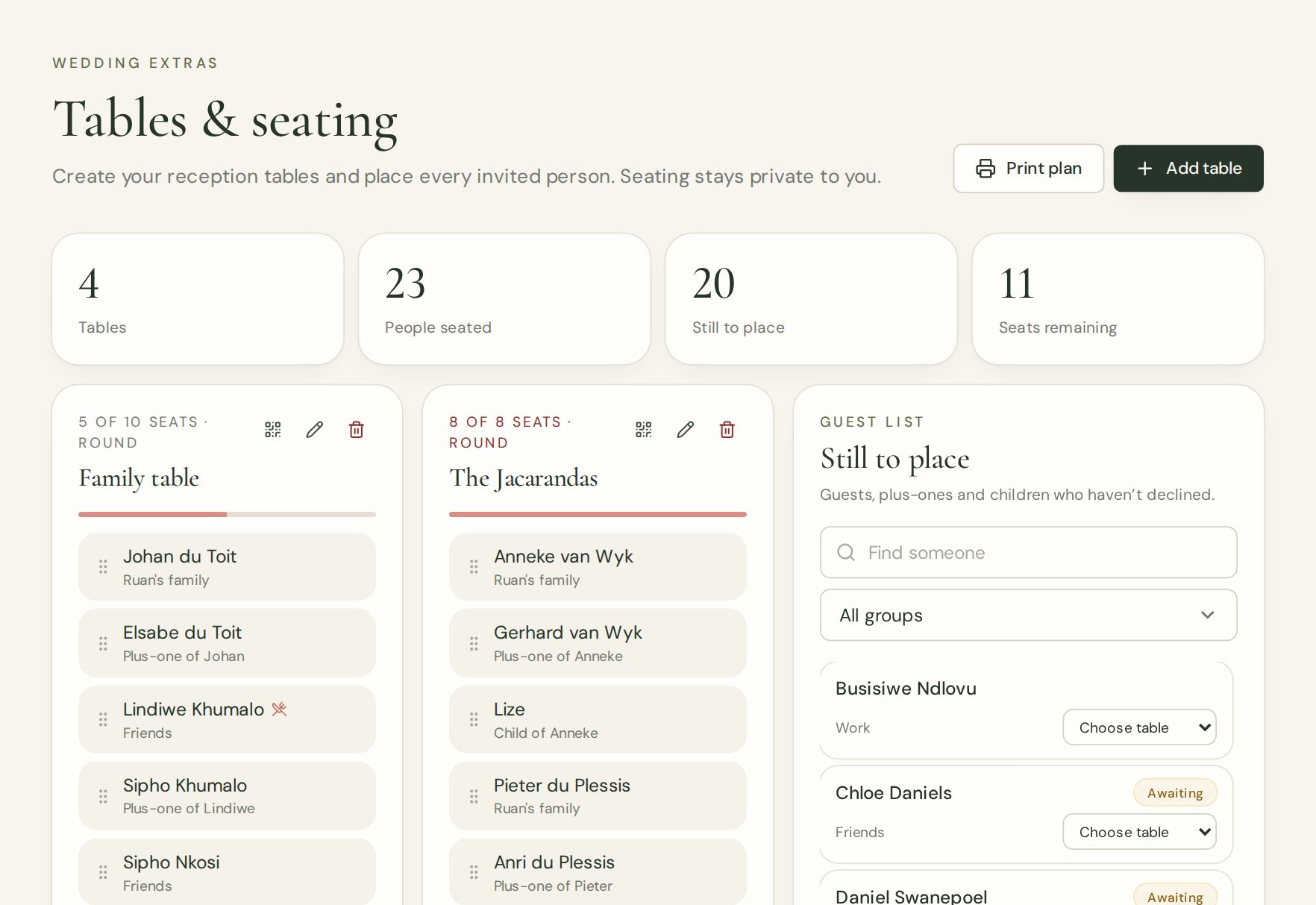This screenshot has height=905, width=1316.
Task: Click The Jacarandas table heading
Action: click(x=524, y=478)
